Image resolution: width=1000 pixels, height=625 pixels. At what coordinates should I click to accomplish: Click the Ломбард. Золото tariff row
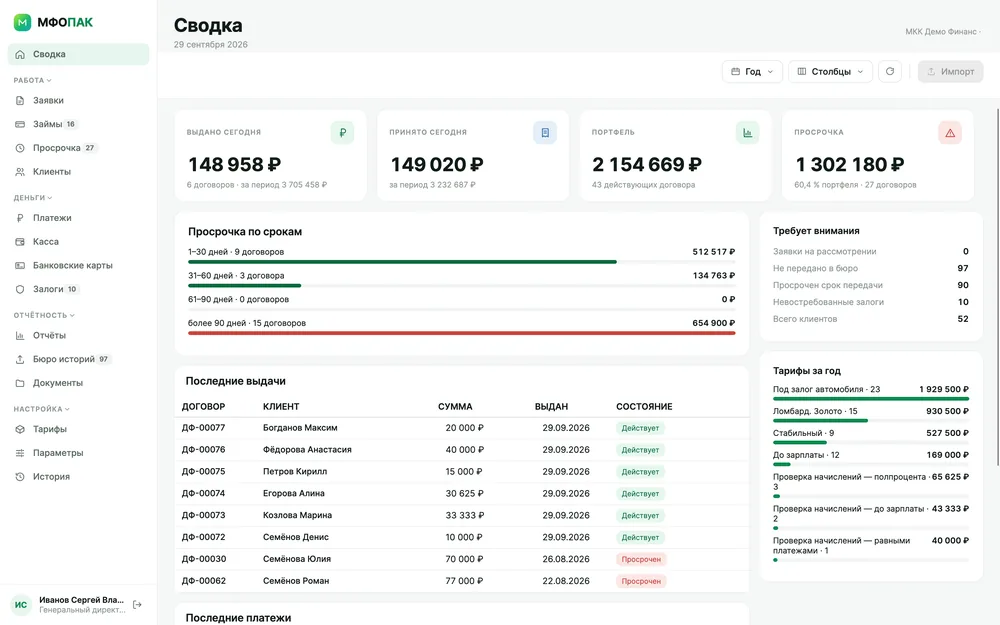(871, 415)
